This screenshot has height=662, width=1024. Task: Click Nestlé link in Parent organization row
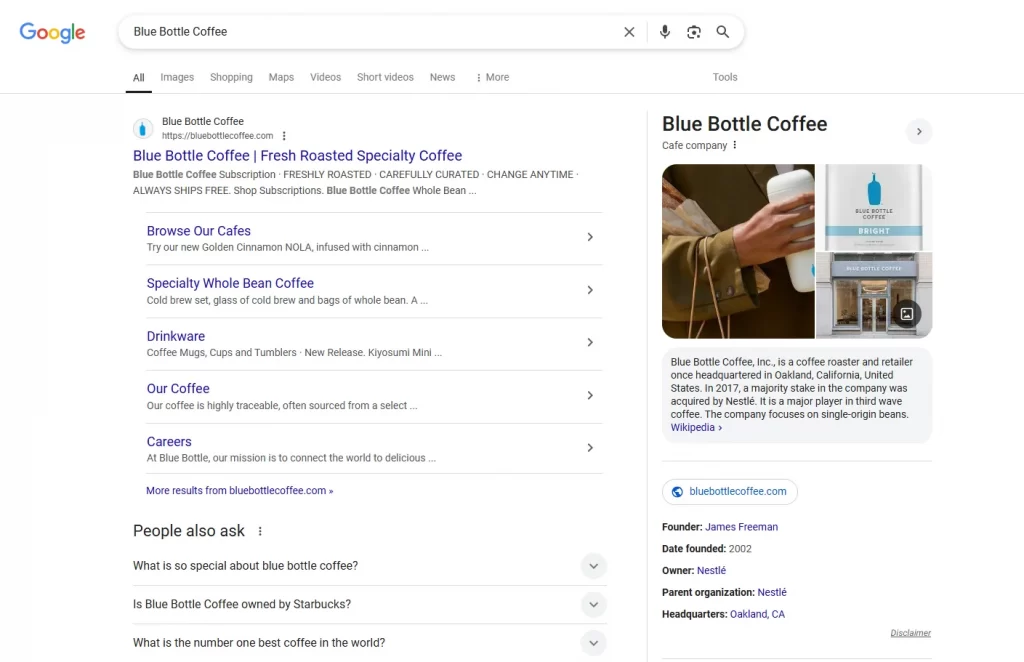coord(772,592)
